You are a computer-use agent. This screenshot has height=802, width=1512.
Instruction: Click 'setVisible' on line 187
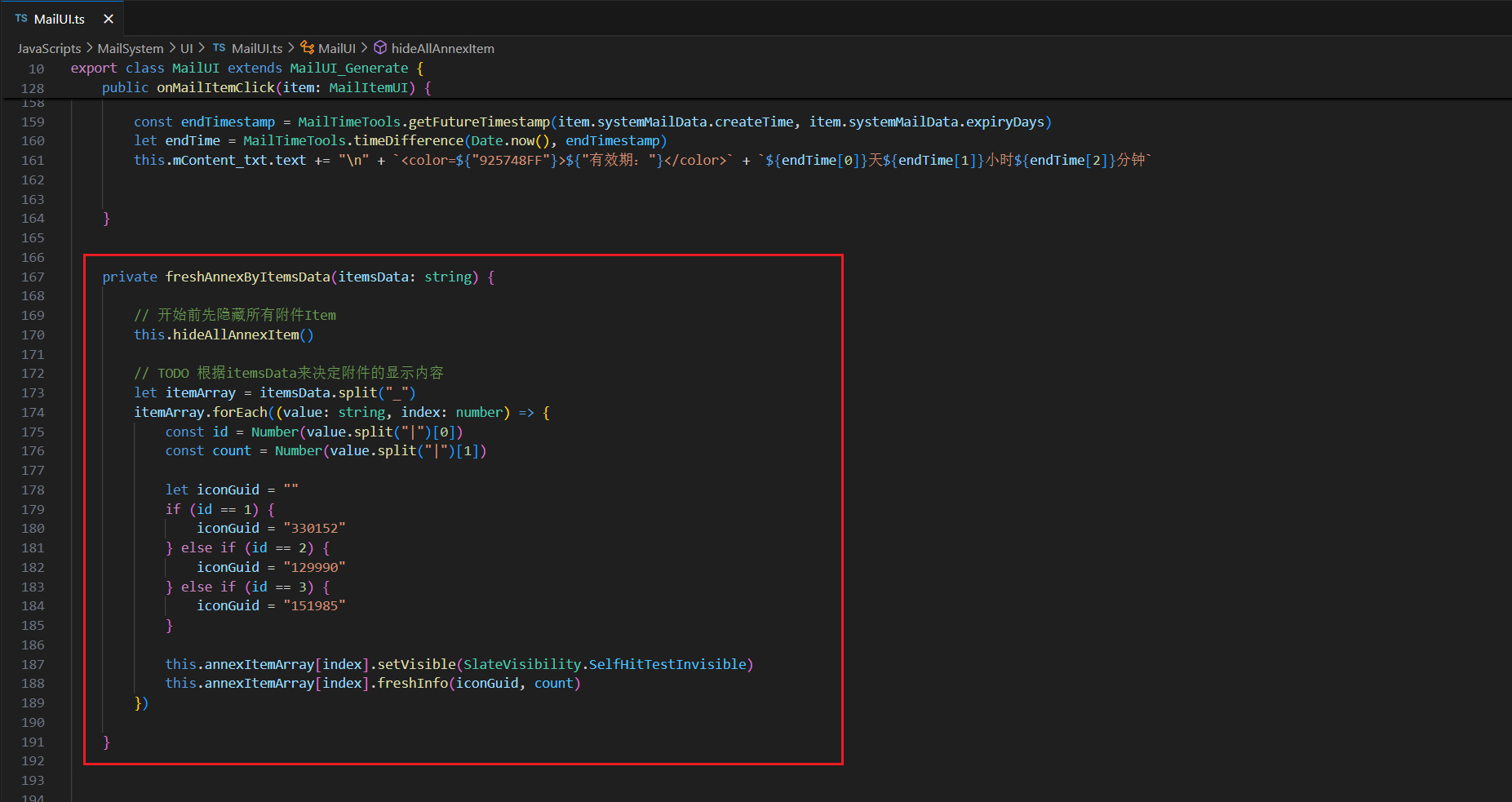(x=416, y=664)
